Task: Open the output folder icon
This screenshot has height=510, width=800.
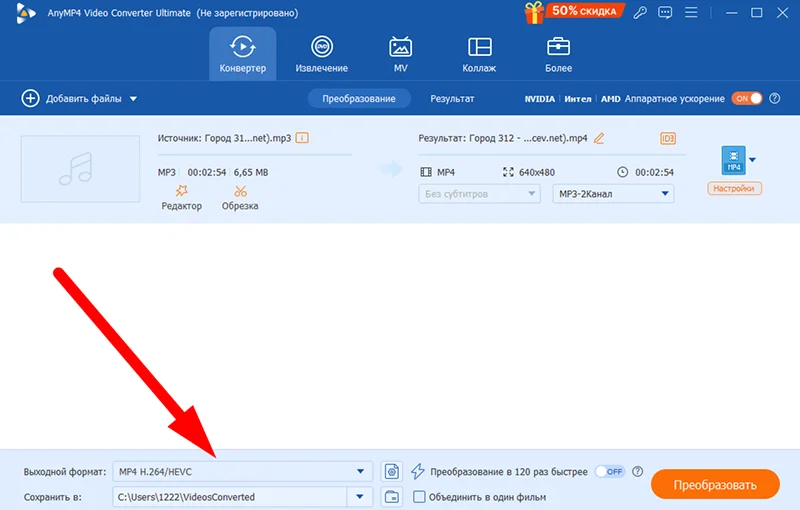Action: point(391,497)
